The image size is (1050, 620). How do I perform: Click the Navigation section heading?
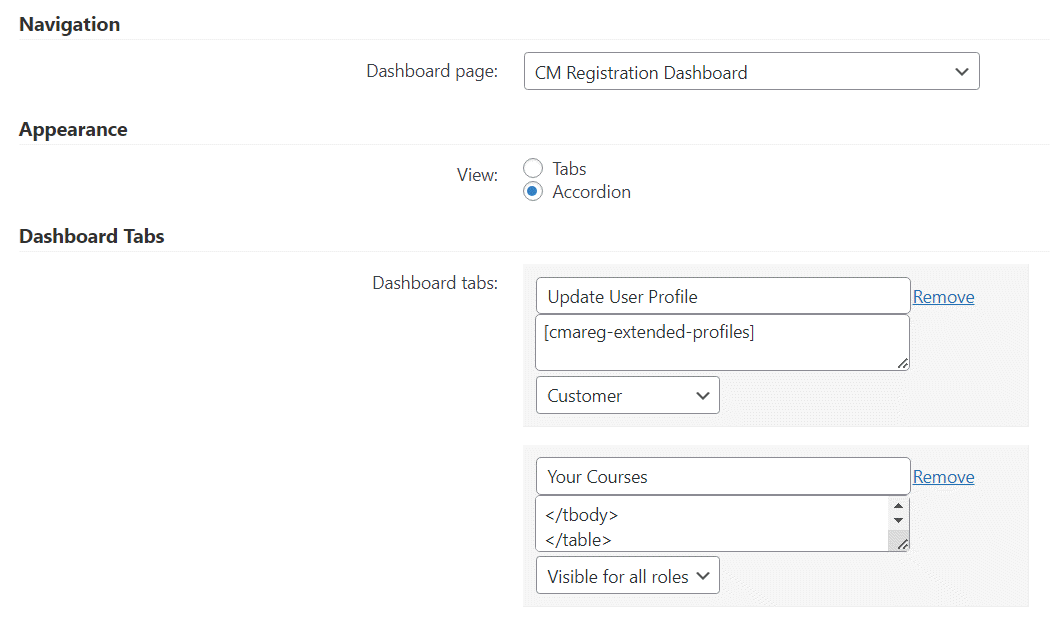[70, 24]
